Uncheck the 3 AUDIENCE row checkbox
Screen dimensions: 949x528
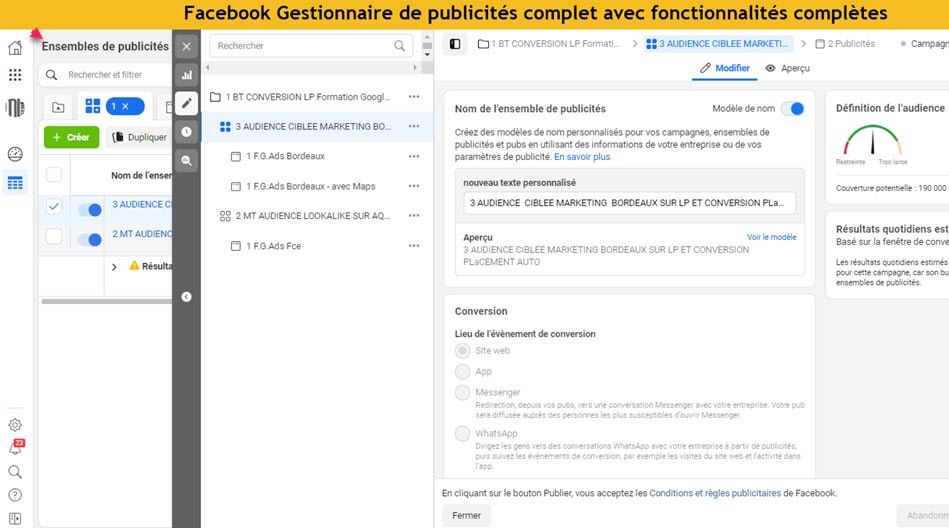tap(54, 206)
